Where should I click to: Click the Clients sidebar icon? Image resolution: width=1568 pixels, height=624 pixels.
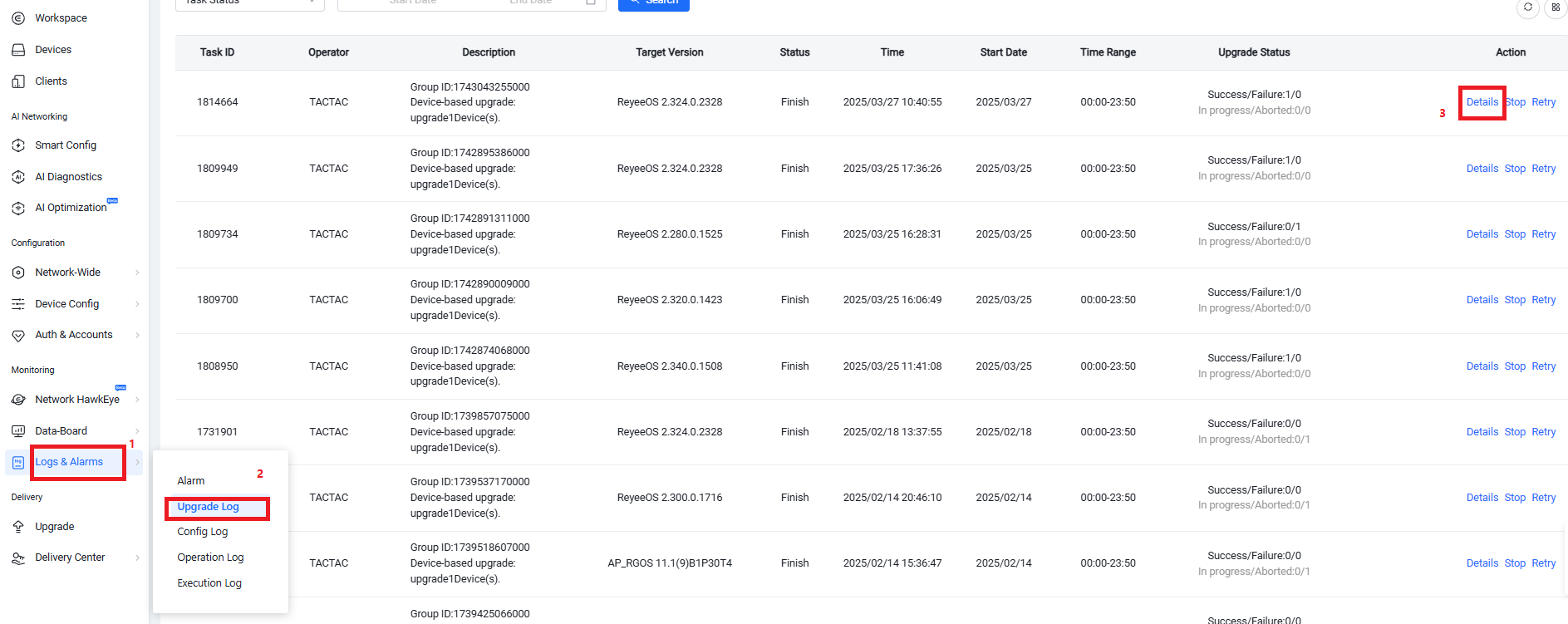point(18,81)
